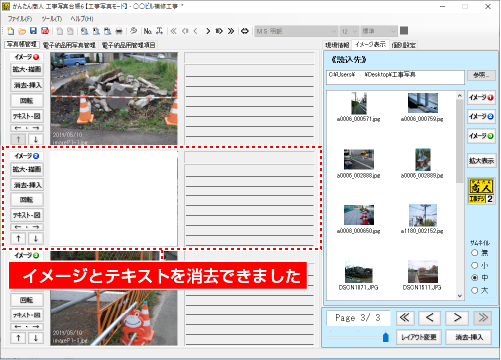
Task: Jump to last page with toolbar » icon
Action: [x=231, y=31]
